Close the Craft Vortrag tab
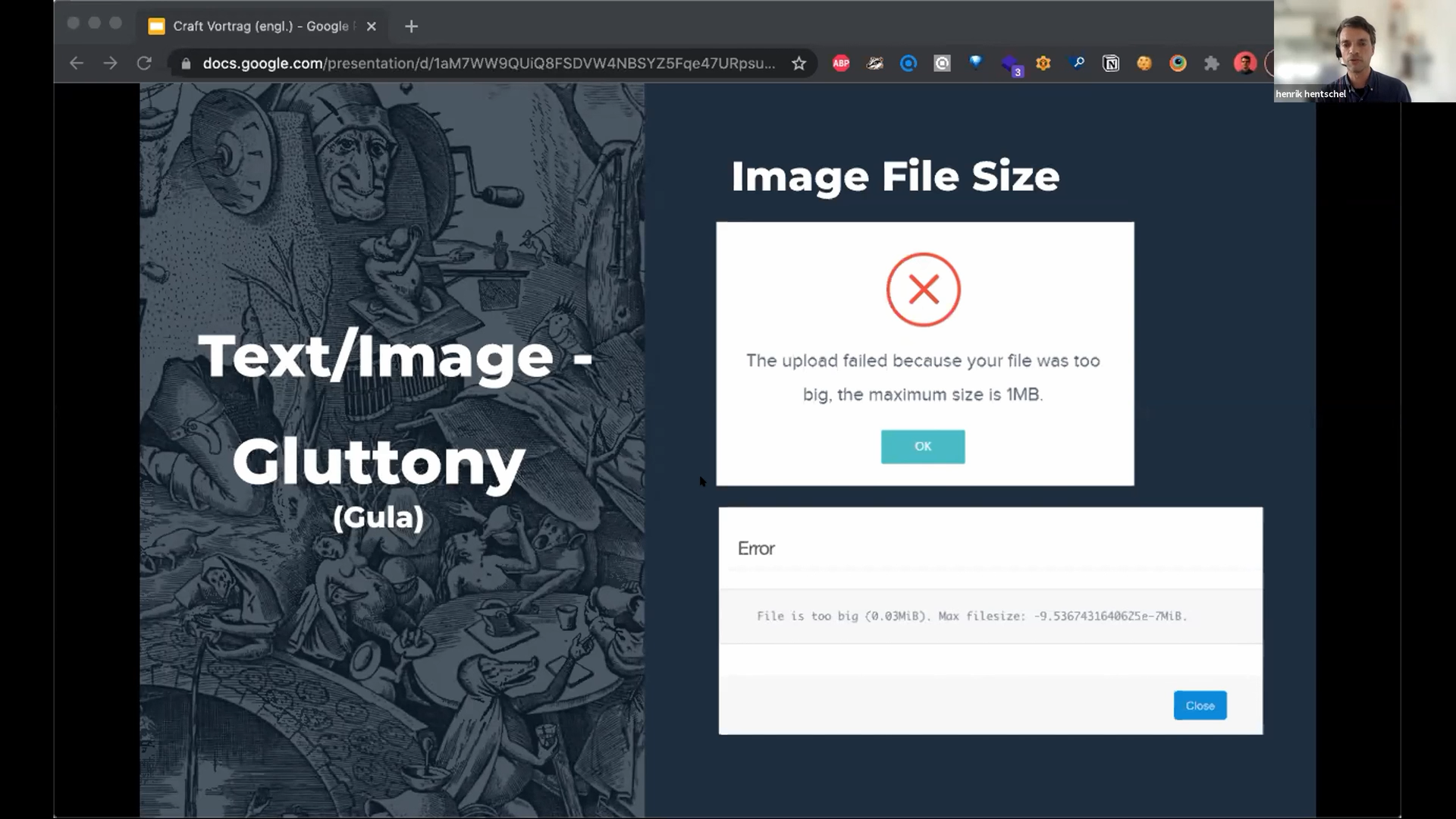Viewport: 1456px width, 819px height. tap(371, 27)
